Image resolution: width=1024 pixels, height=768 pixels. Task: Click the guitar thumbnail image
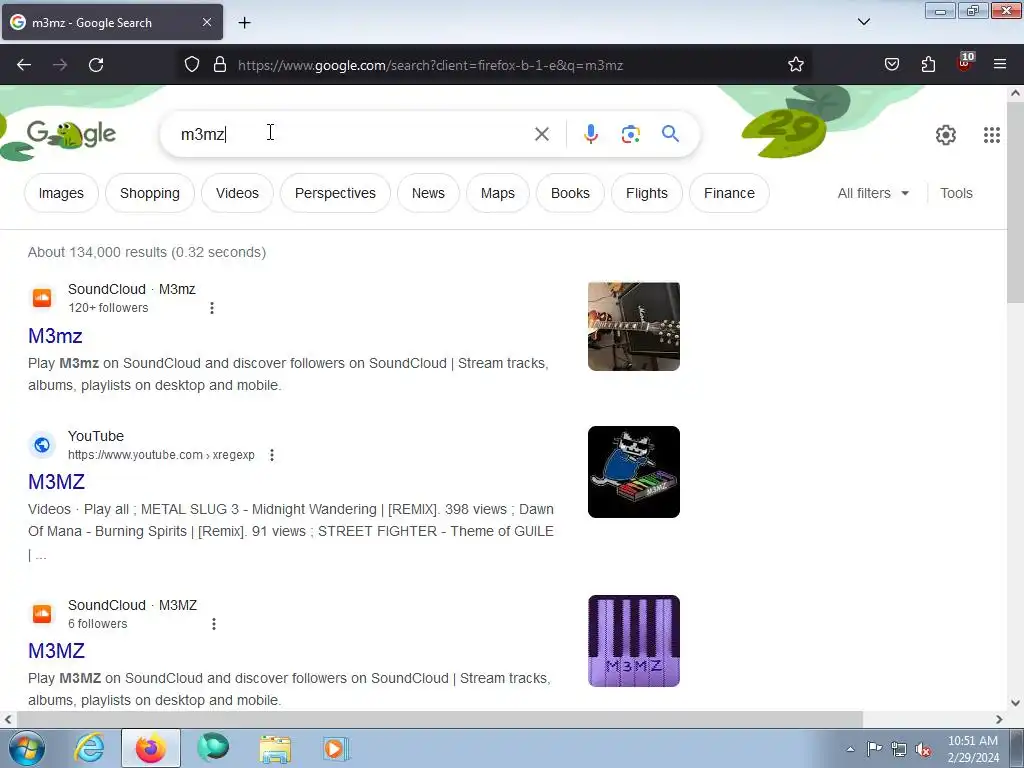(633, 327)
